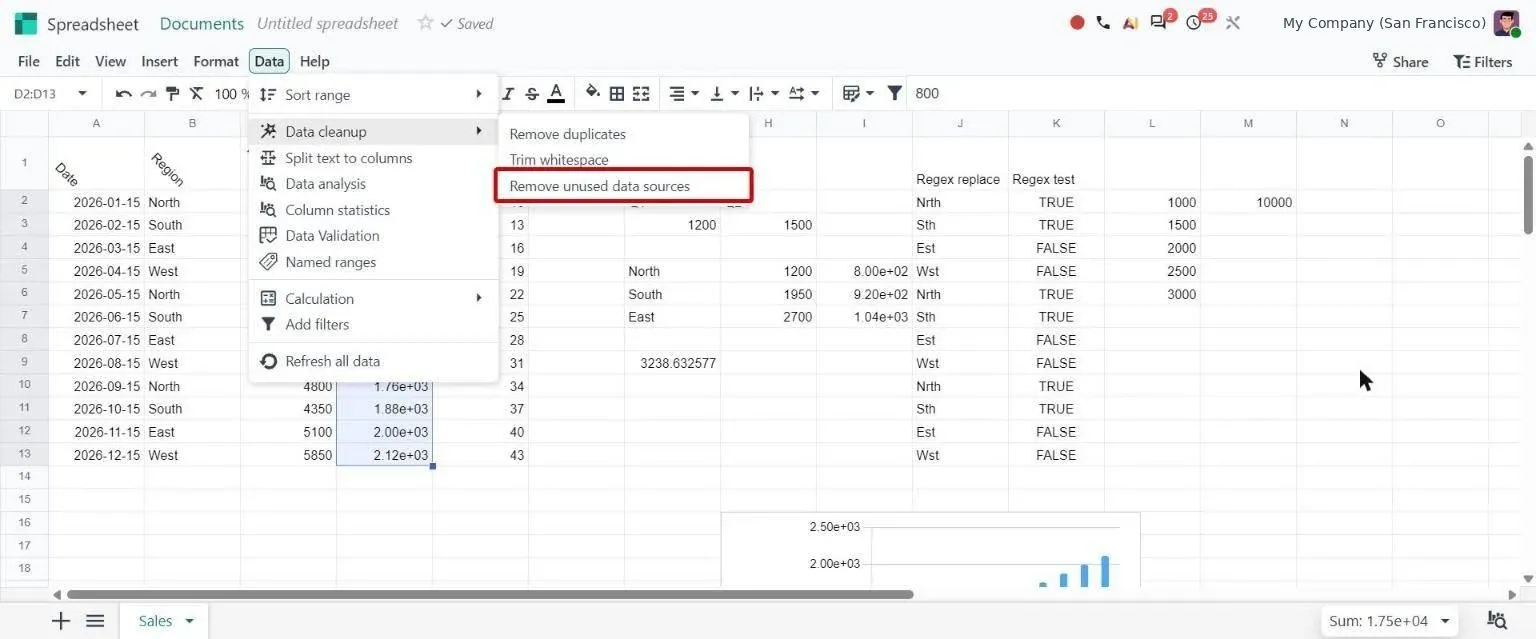Select Remove duplicates option
1536x639 pixels.
623,134
